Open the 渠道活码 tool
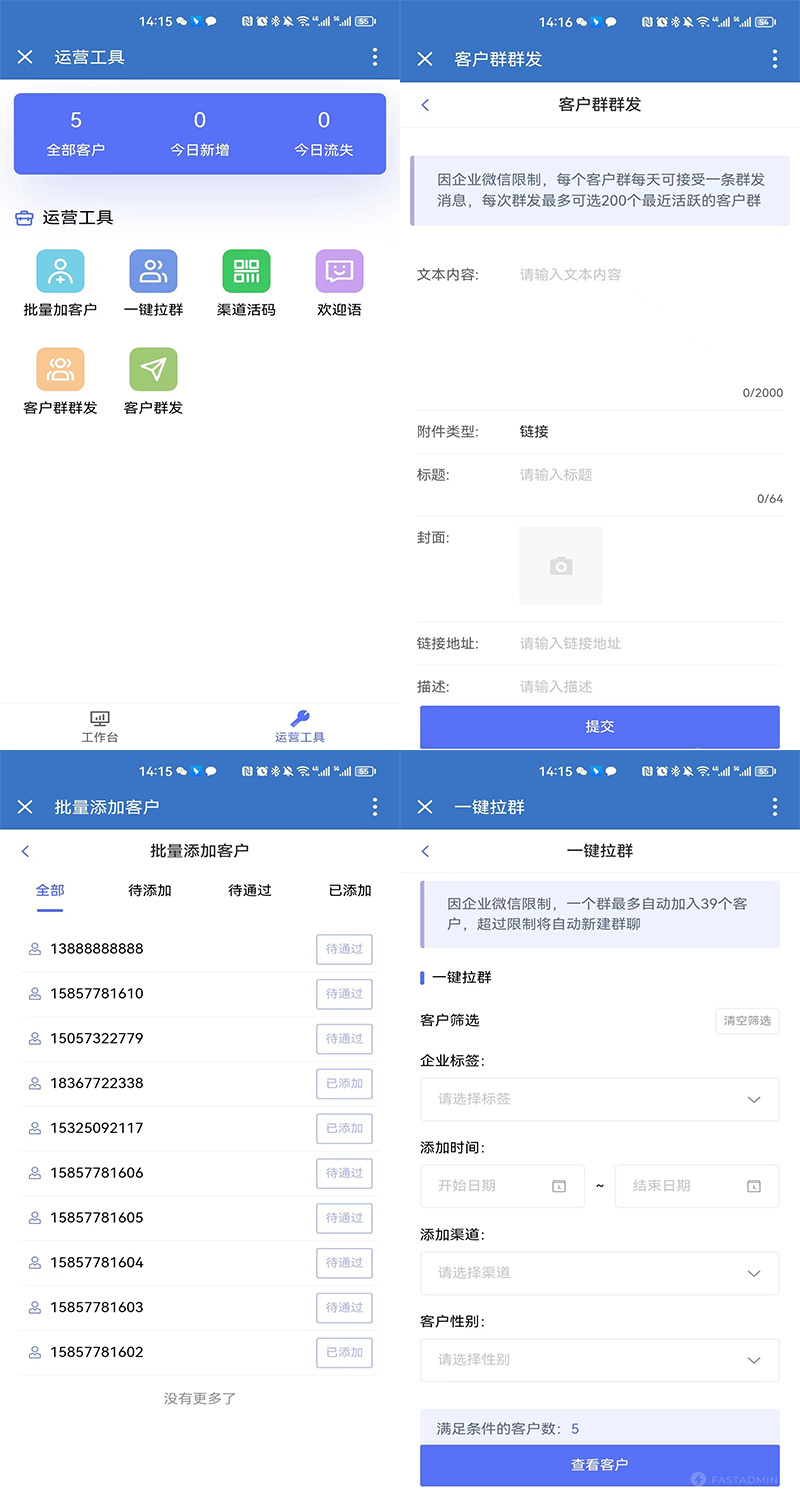Image resolution: width=800 pixels, height=1500 pixels. (245, 271)
